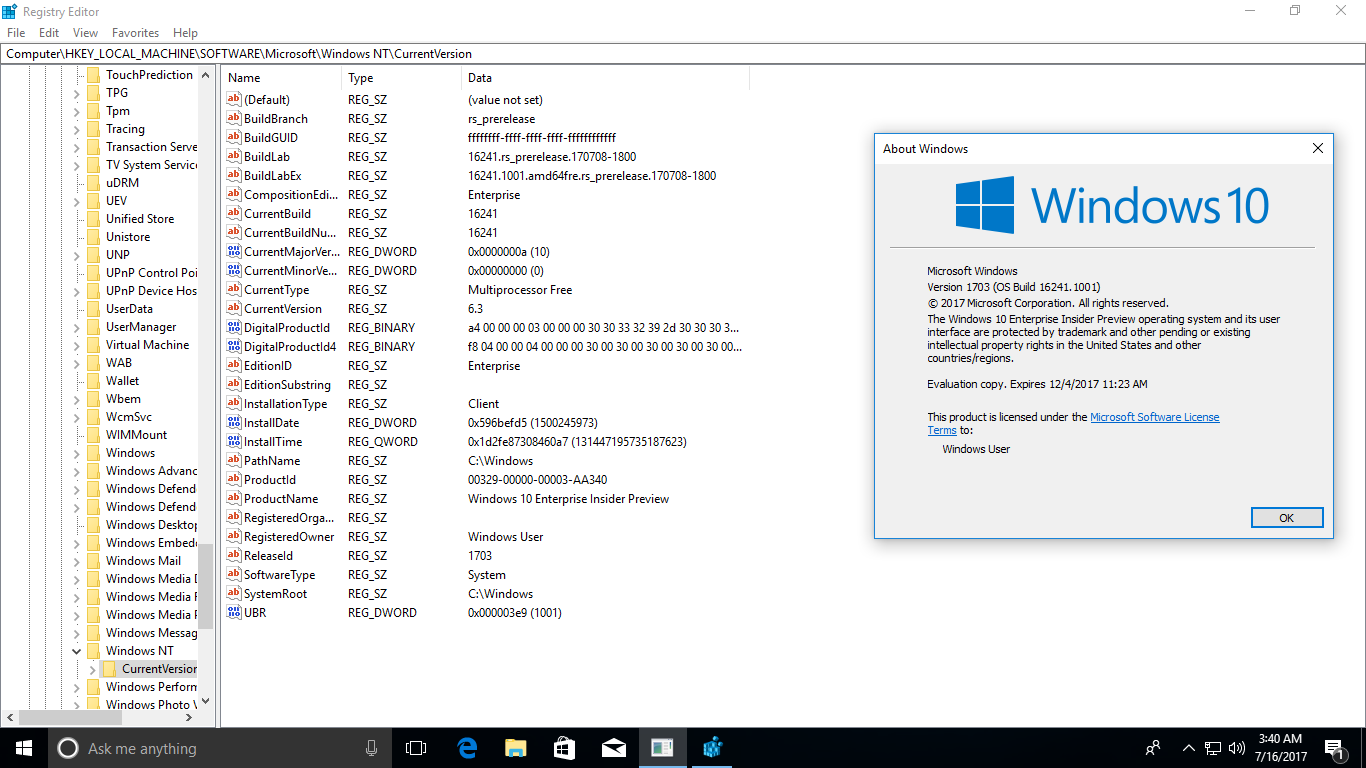Open the Favorites menu
Viewport: 1366px width, 768px height.
click(x=135, y=33)
